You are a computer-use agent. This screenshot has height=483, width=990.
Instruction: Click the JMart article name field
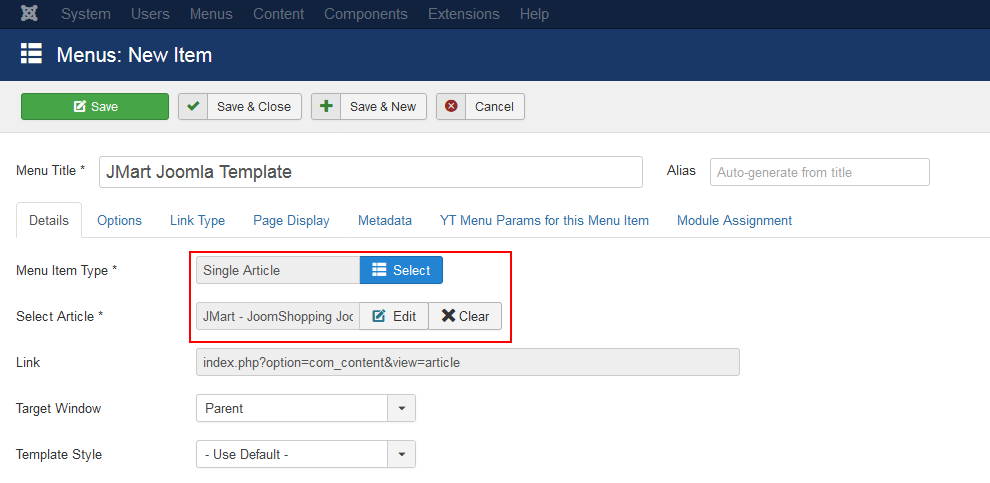pos(278,316)
